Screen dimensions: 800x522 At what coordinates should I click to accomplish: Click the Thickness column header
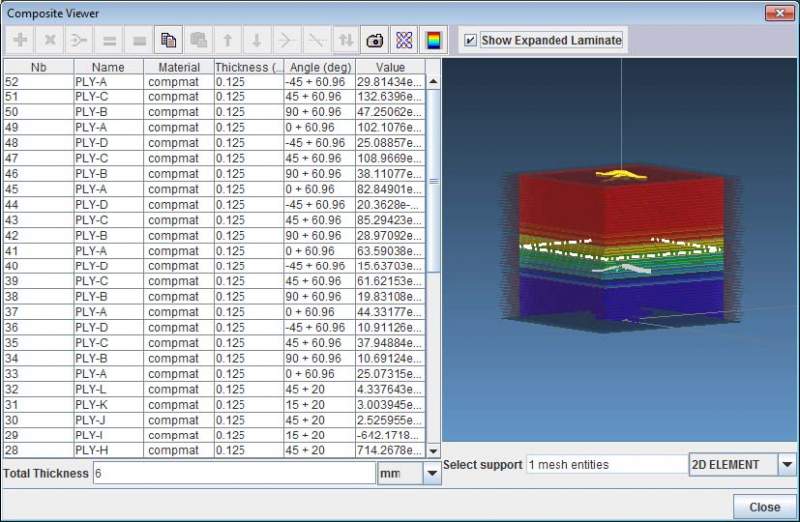pos(248,67)
